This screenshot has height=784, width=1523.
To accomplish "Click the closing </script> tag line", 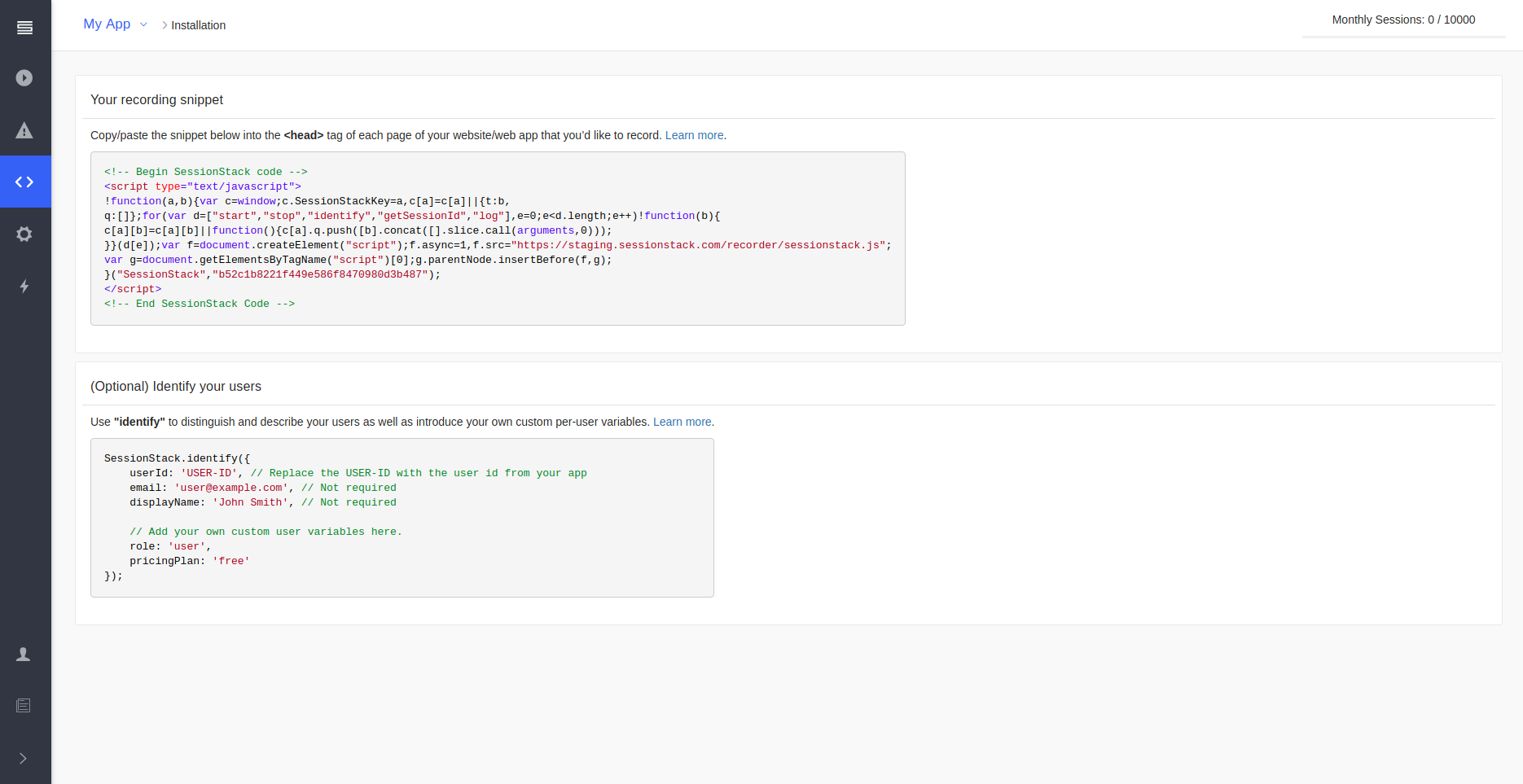I will [133, 289].
